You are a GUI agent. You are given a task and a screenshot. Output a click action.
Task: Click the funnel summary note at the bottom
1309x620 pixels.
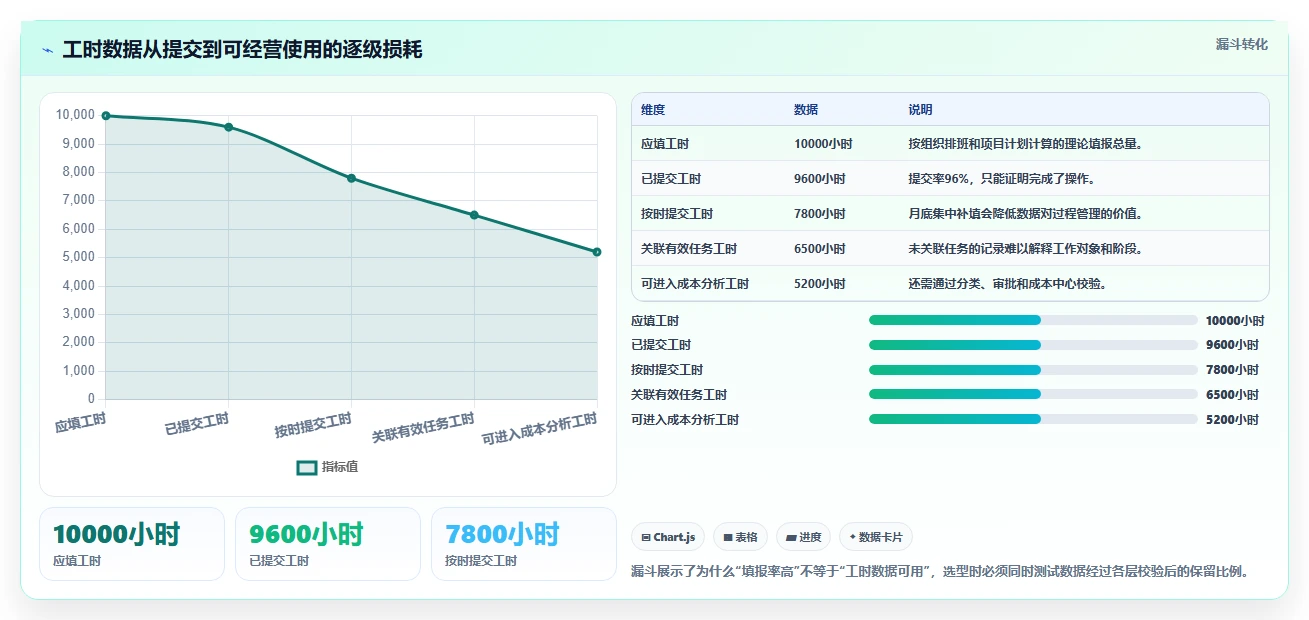(940, 572)
